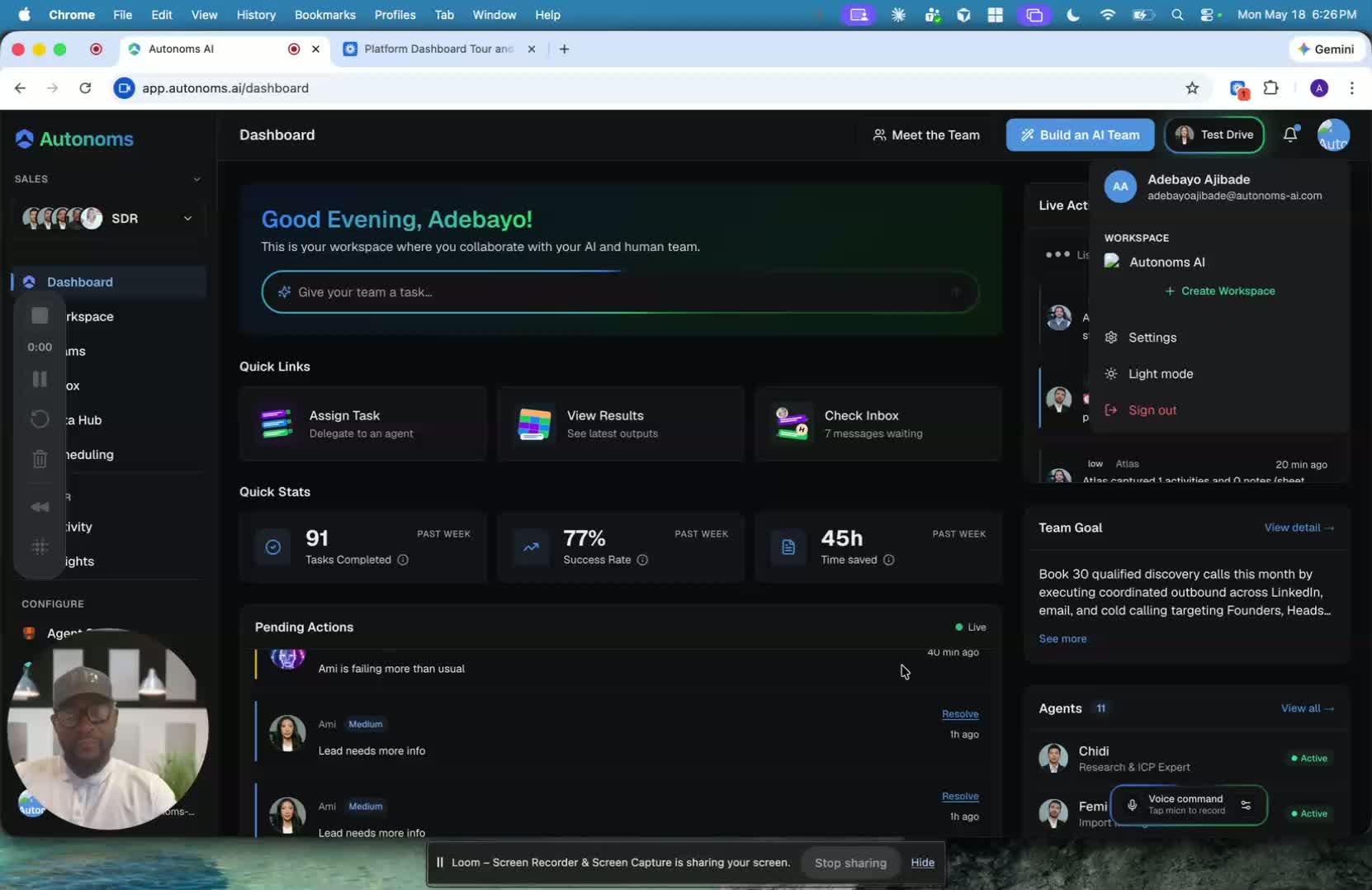Screen dimensions: 1372x890
Task: Select the Autonoms AI workspace
Action: [x=1166, y=262]
